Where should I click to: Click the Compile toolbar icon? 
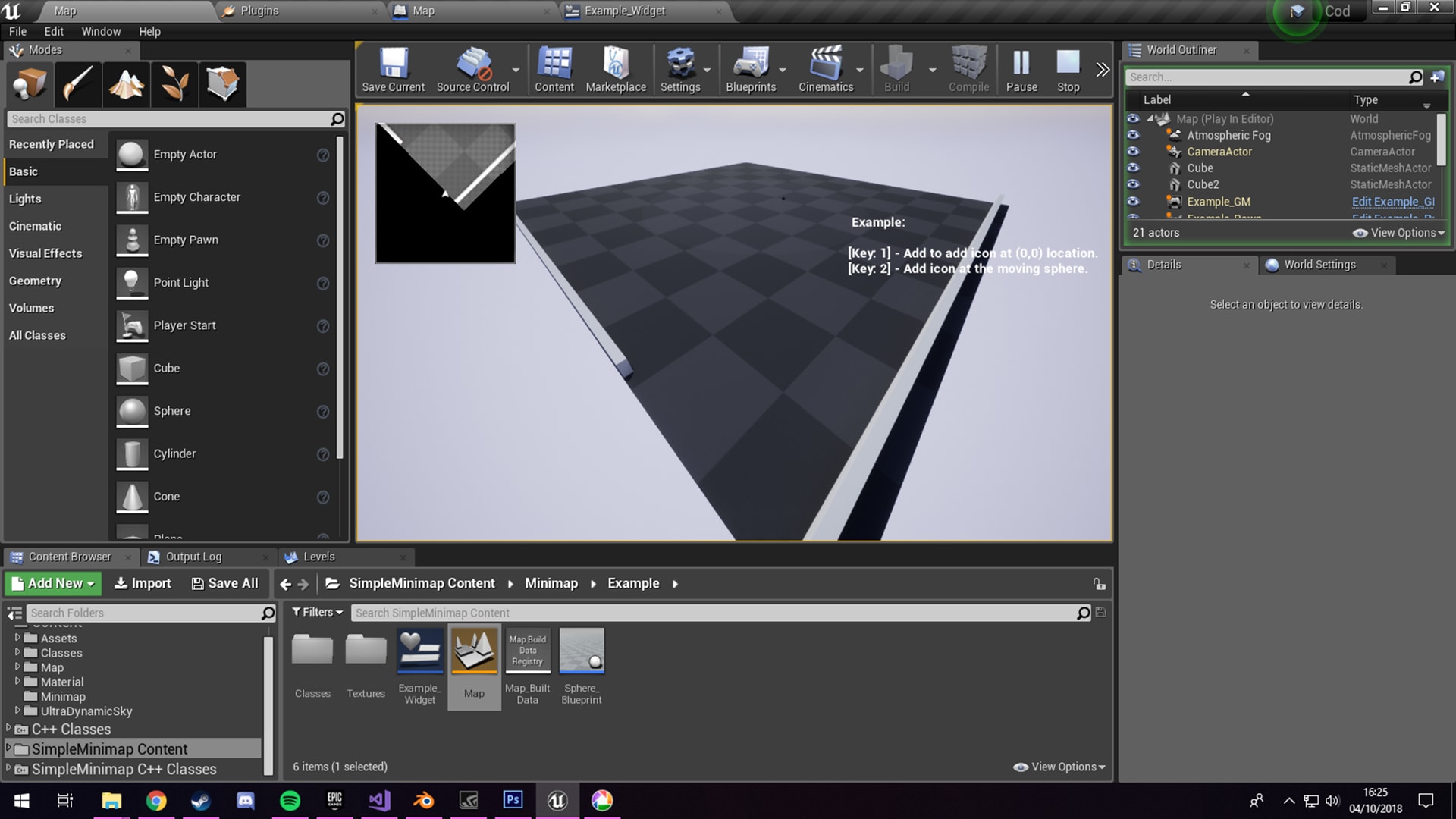tap(968, 70)
